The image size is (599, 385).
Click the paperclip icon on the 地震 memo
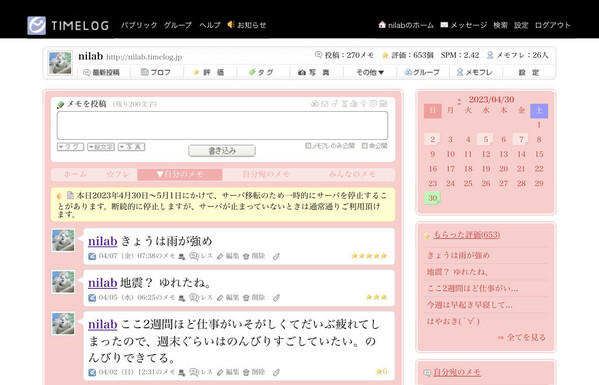point(277,298)
